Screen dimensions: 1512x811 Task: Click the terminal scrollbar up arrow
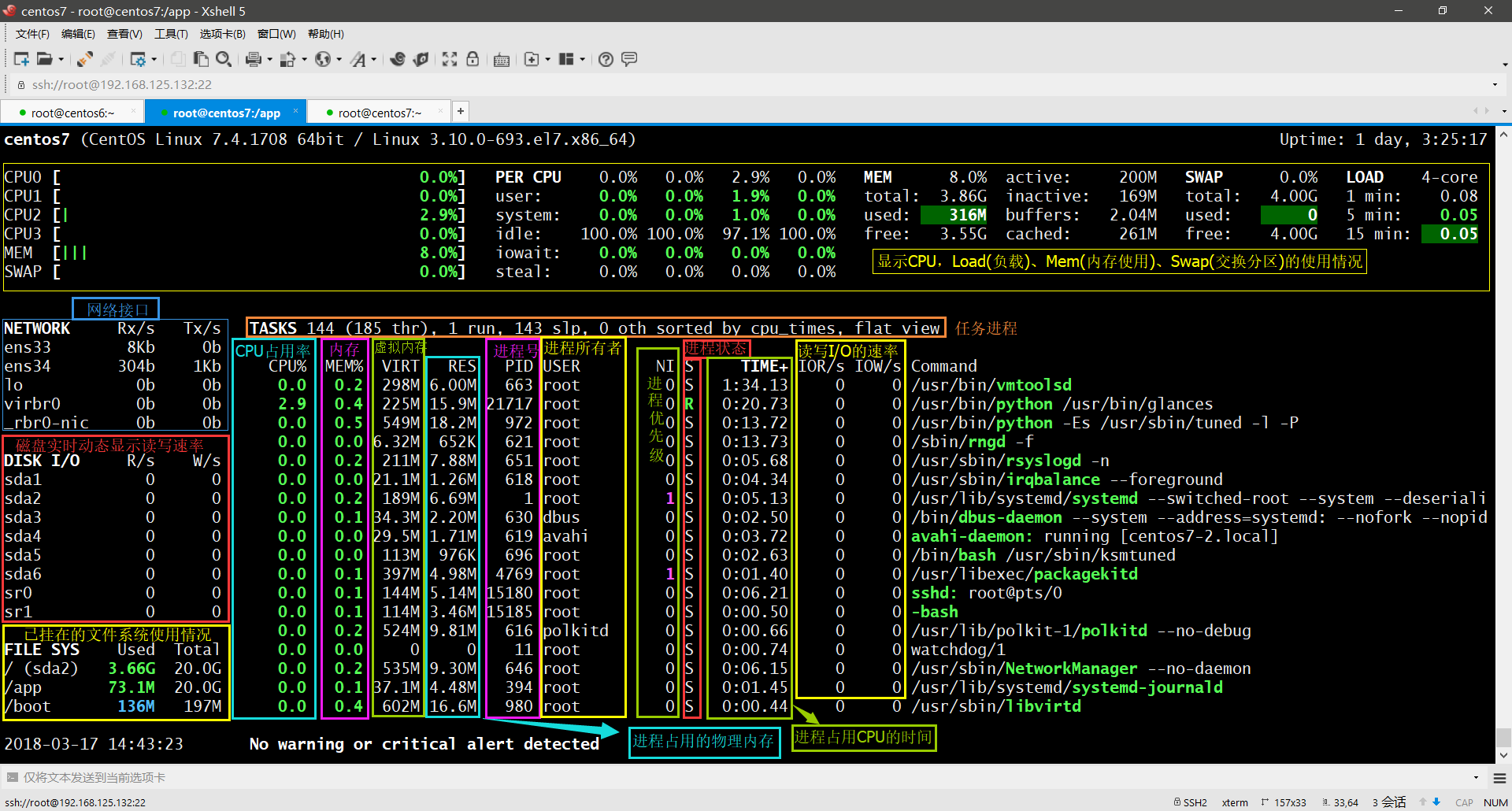point(1503,135)
